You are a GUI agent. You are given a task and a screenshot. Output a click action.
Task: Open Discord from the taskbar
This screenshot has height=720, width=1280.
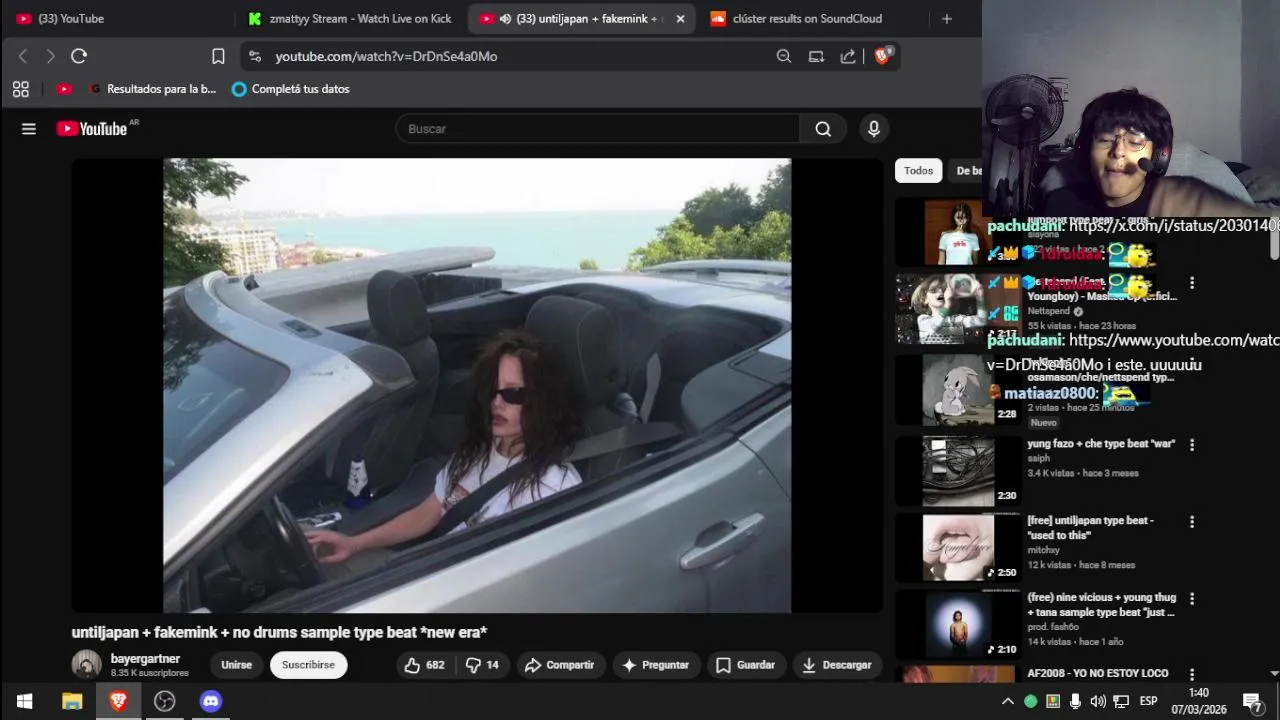211,701
